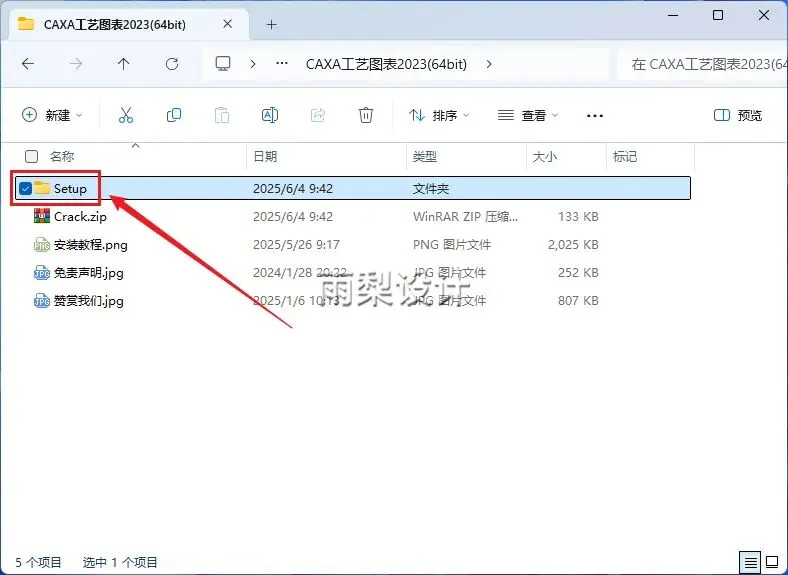Click the Delete trash icon
Screen dimensions: 788x575
pyautogui.click(x=366, y=115)
